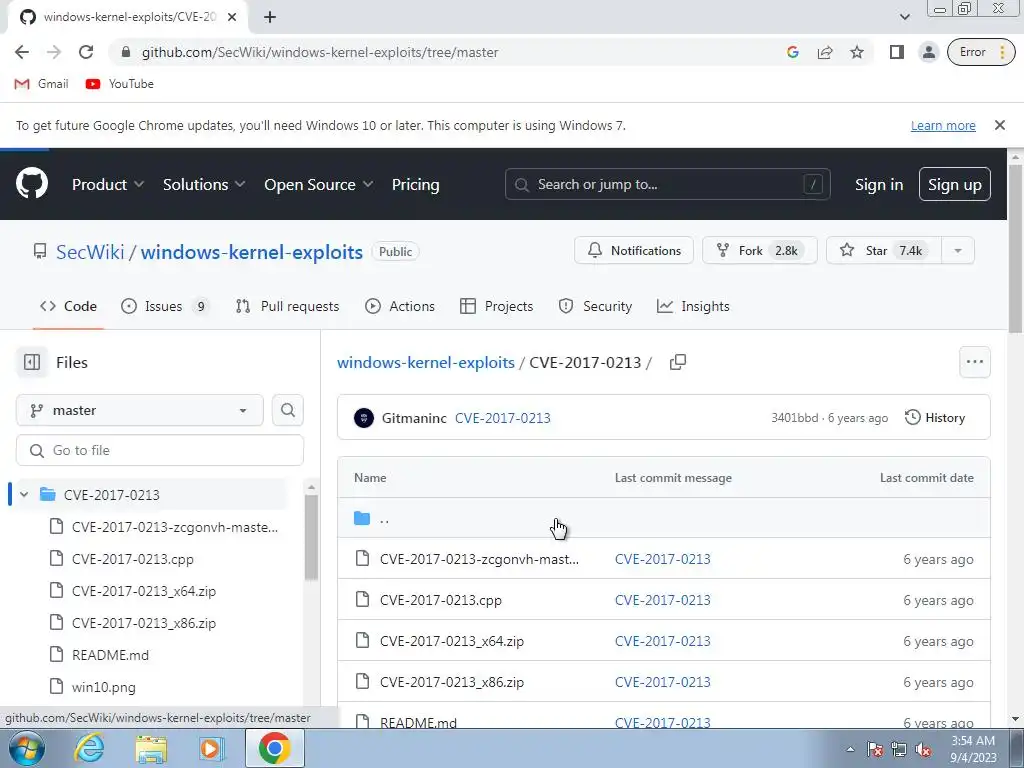Open windows-kernel-exploits breadcrumb link
Screen dimensions: 1024x768
(426, 362)
